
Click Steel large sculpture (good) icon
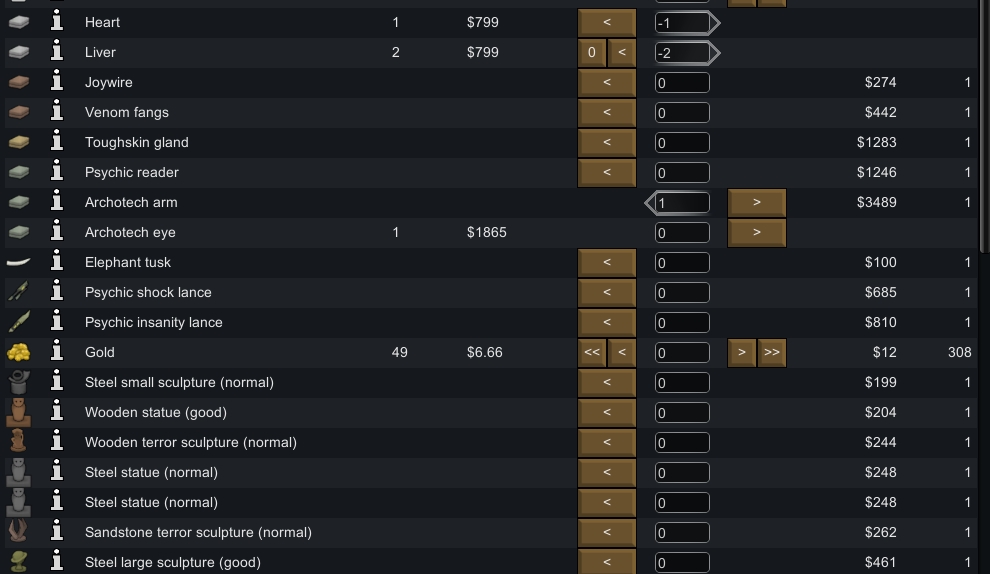tap(18, 562)
